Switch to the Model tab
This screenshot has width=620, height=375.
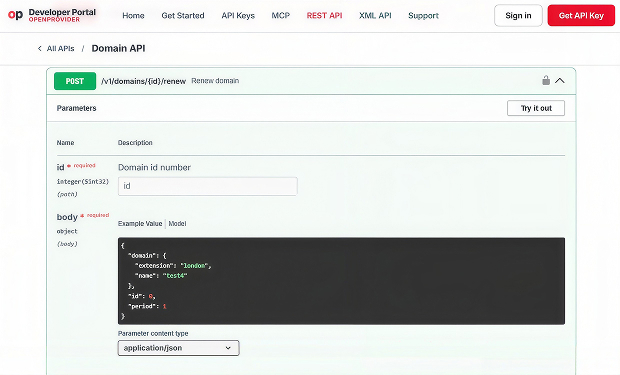coord(177,223)
